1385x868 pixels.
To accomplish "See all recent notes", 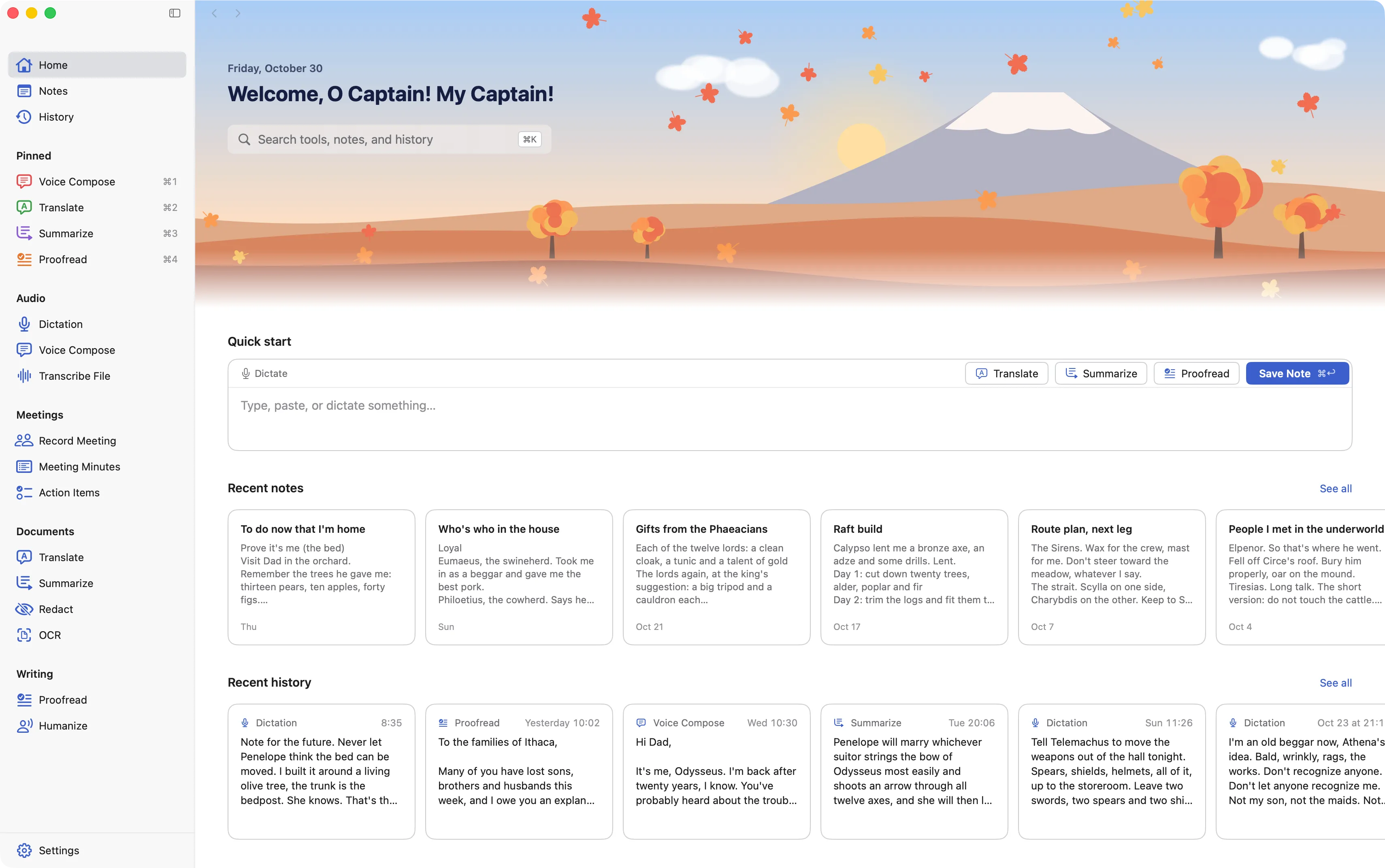I will [1335, 489].
